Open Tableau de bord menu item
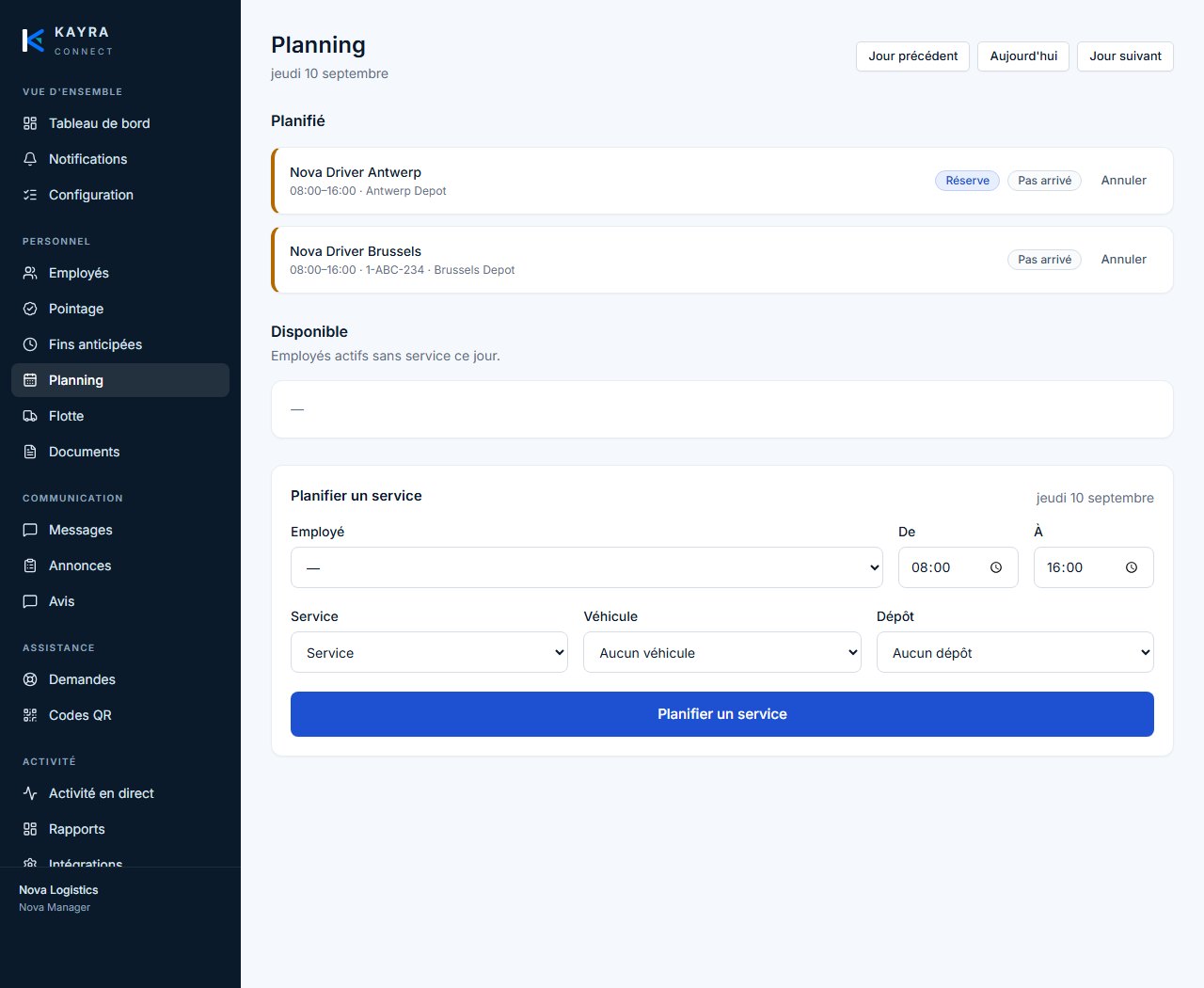The height and width of the screenshot is (988, 1204). click(120, 123)
